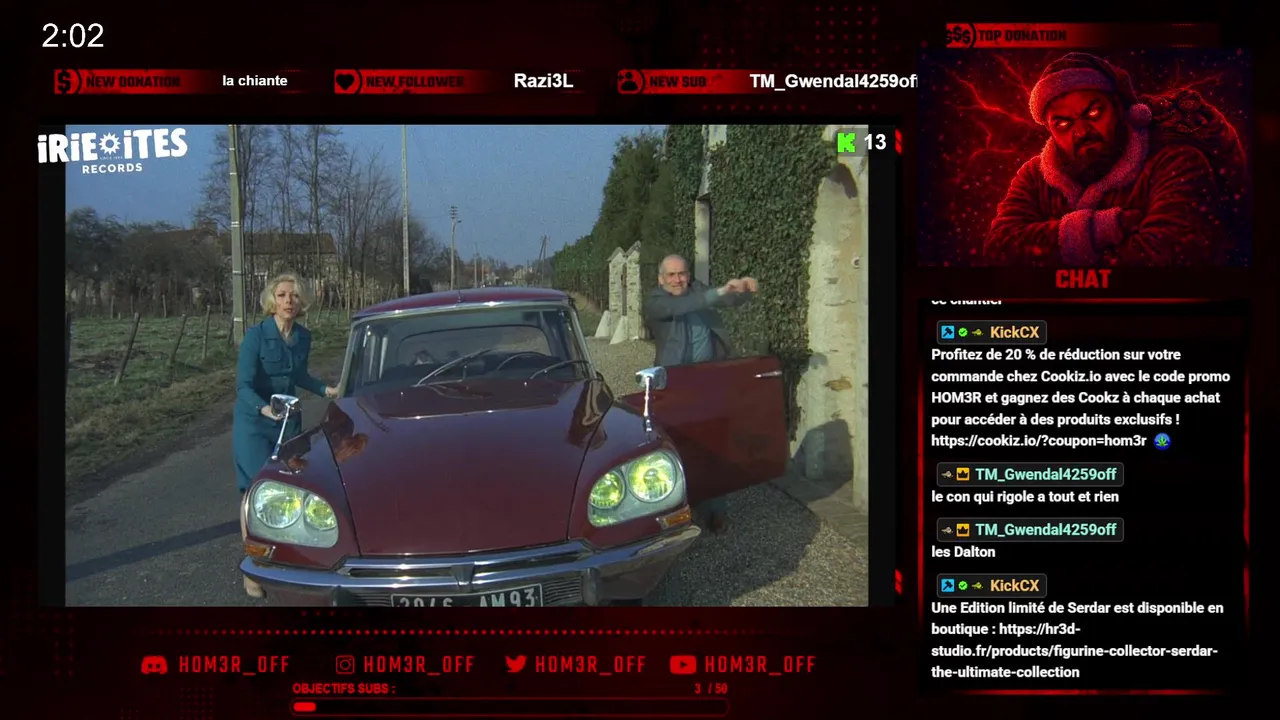Click the HOM3R_OFF text next to YouTube icon
The height and width of the screenshot is (720, 1280).
coord(760,665)
